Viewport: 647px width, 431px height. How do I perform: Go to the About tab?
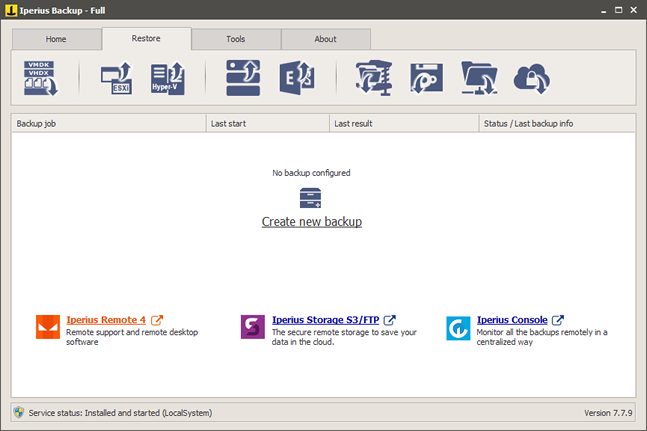326,39
